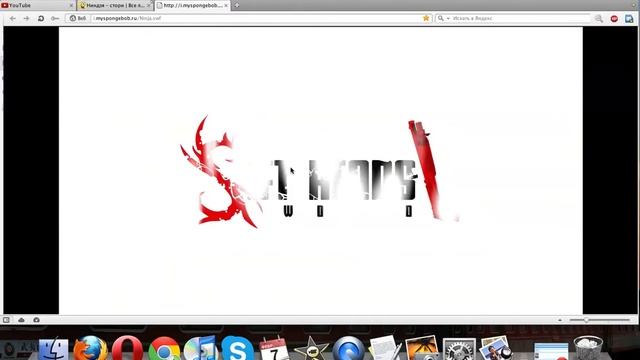Open Skype from the dock

237,348
